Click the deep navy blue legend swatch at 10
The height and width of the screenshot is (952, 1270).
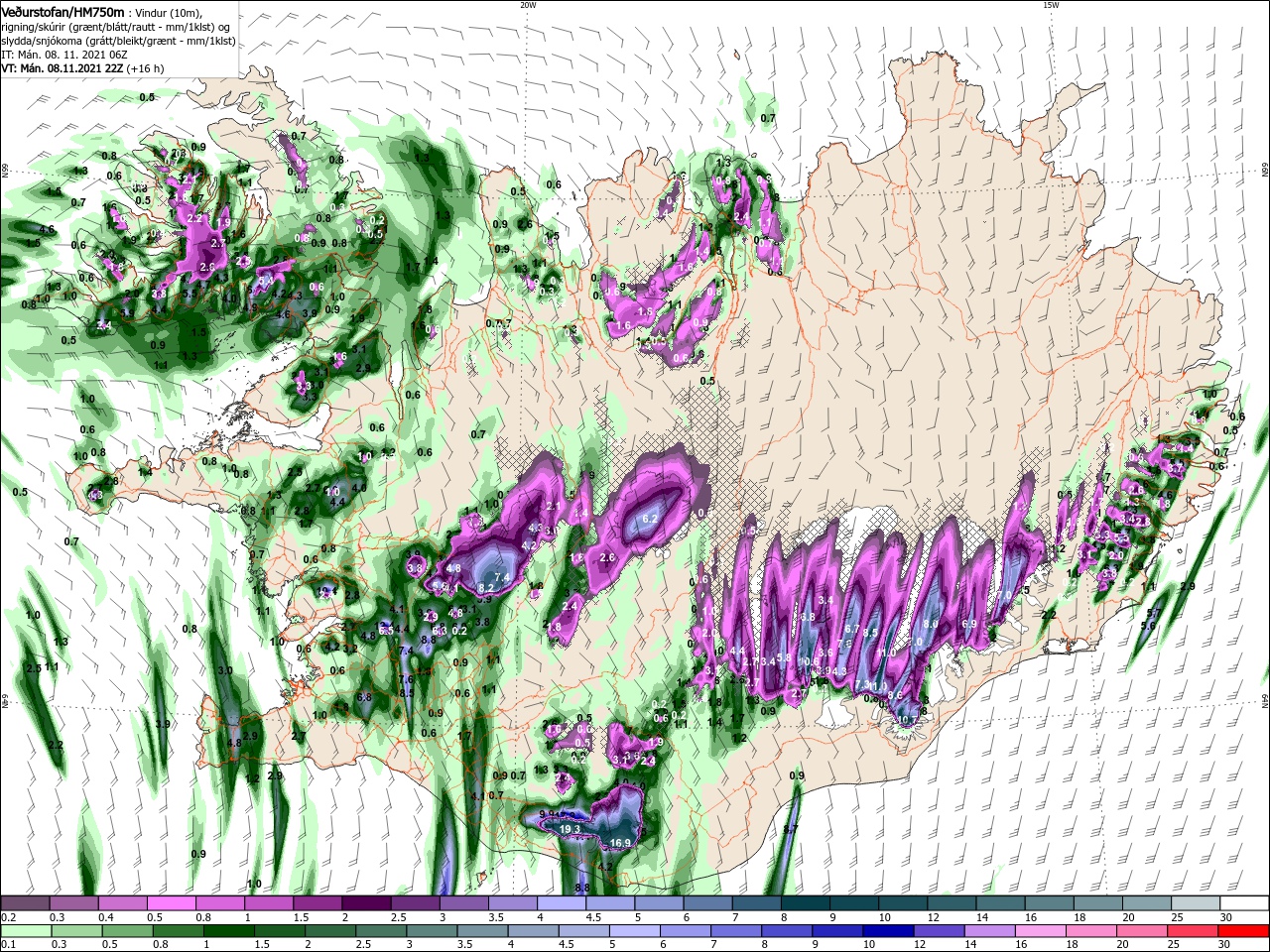[887, 931]
